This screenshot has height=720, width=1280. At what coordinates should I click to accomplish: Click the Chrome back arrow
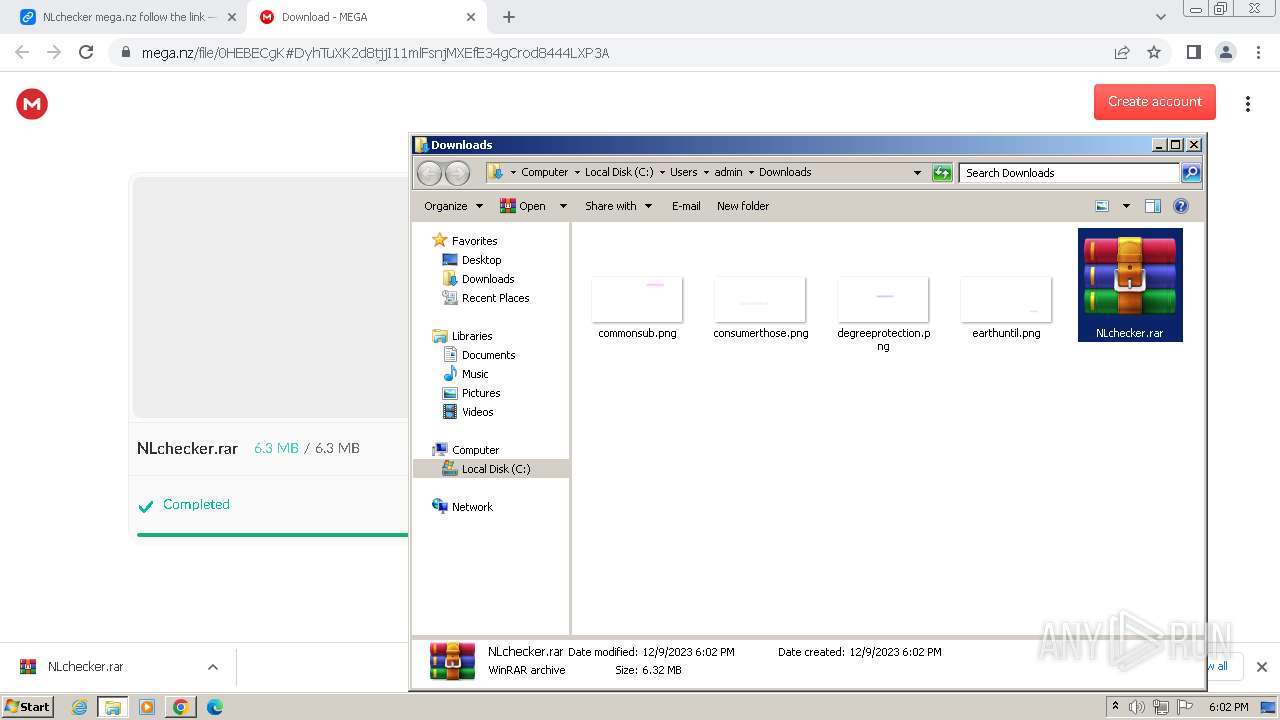(x=22, y=52)
